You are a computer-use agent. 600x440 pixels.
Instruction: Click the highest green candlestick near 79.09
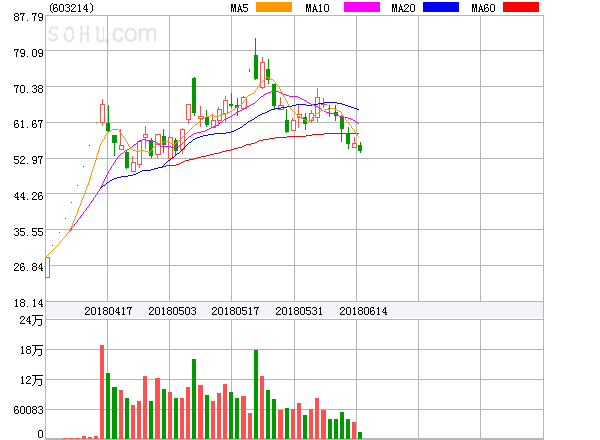(256, 59)
